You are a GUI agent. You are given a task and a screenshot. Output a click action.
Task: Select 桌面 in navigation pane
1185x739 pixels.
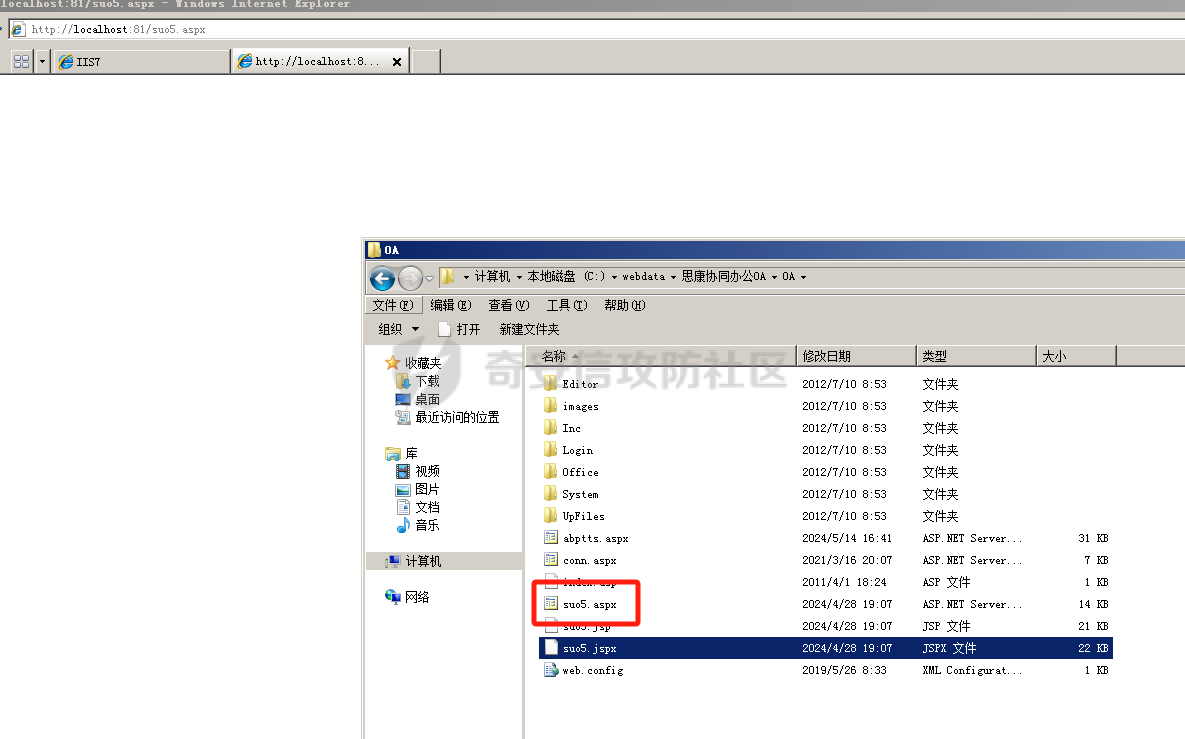click(x=427, y=400)
